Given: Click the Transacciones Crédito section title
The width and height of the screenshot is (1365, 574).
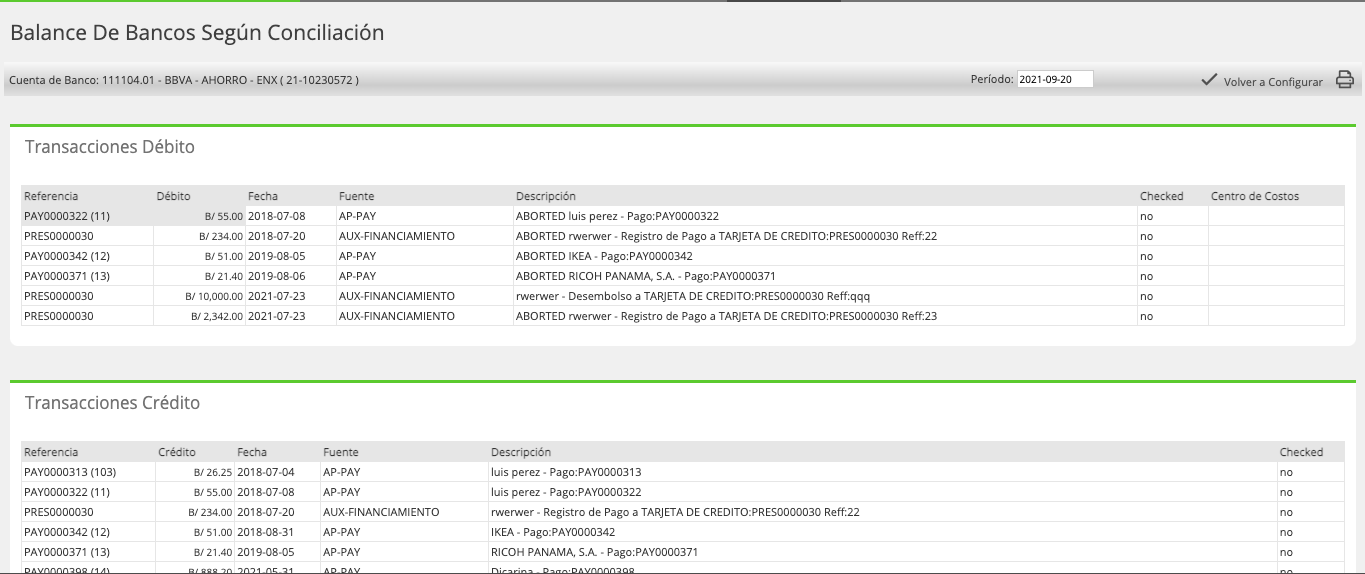Looking at the screenshot, I should (x=112, y=403).
